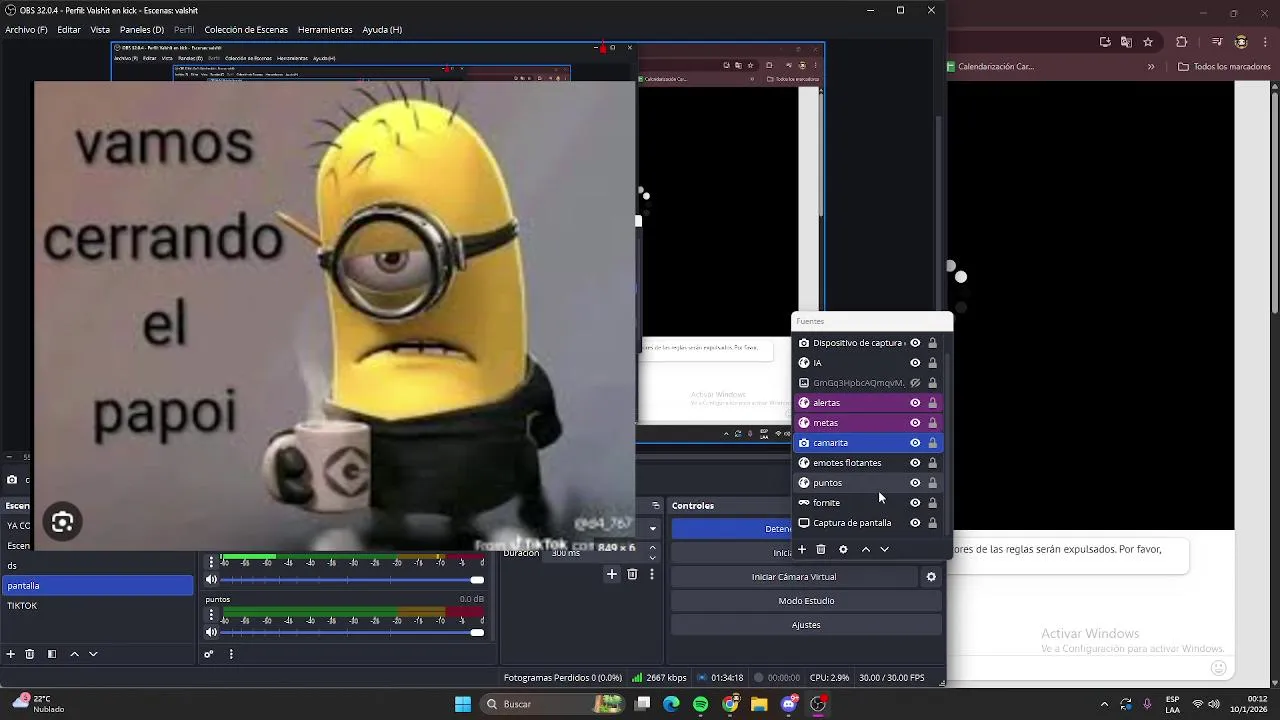Open the Editar menu
The height and width of the screenshot is (720, 1280).
tap(69, 30)
